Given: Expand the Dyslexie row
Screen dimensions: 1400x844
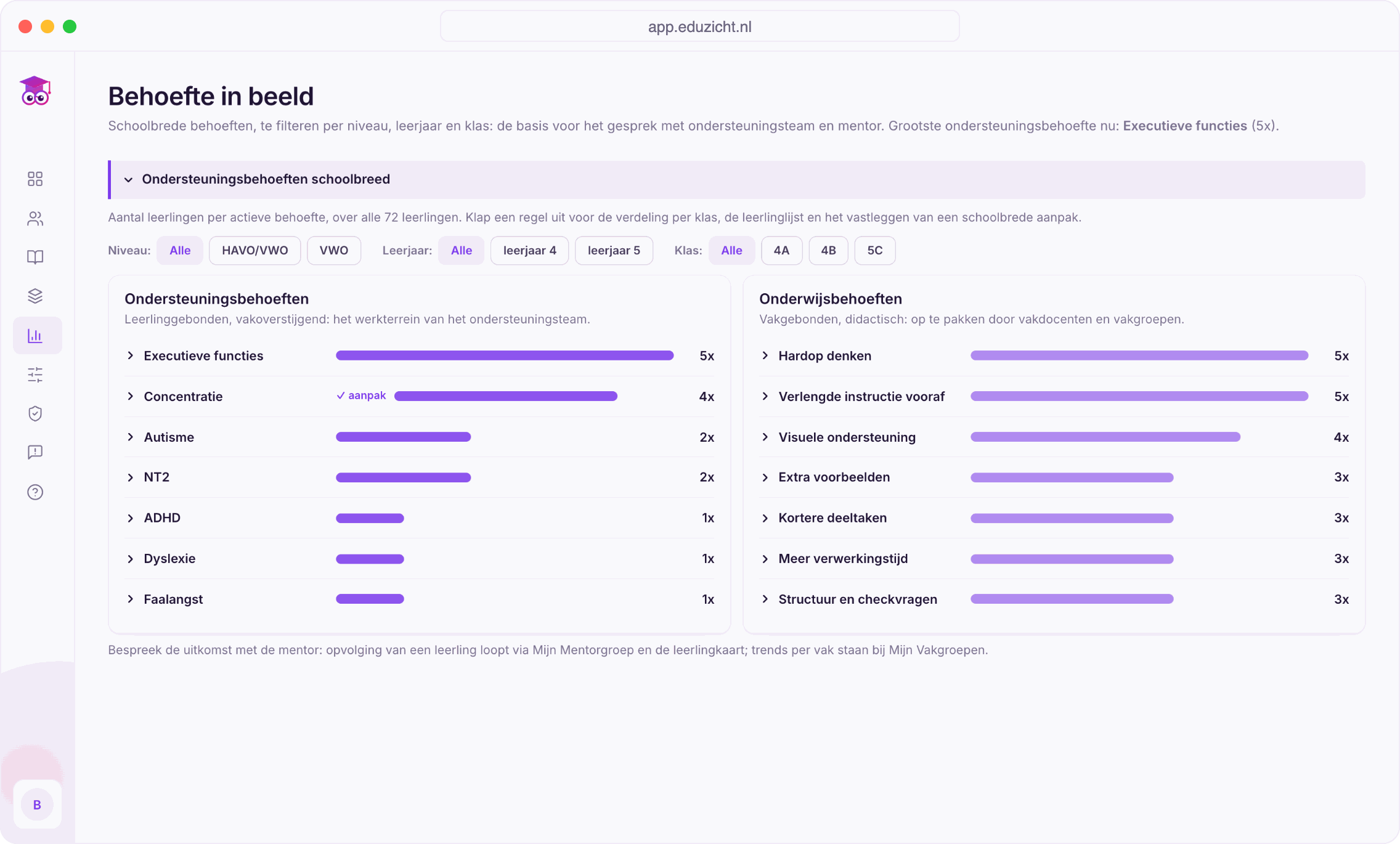Looking at the screenshot, I should 420,559.
